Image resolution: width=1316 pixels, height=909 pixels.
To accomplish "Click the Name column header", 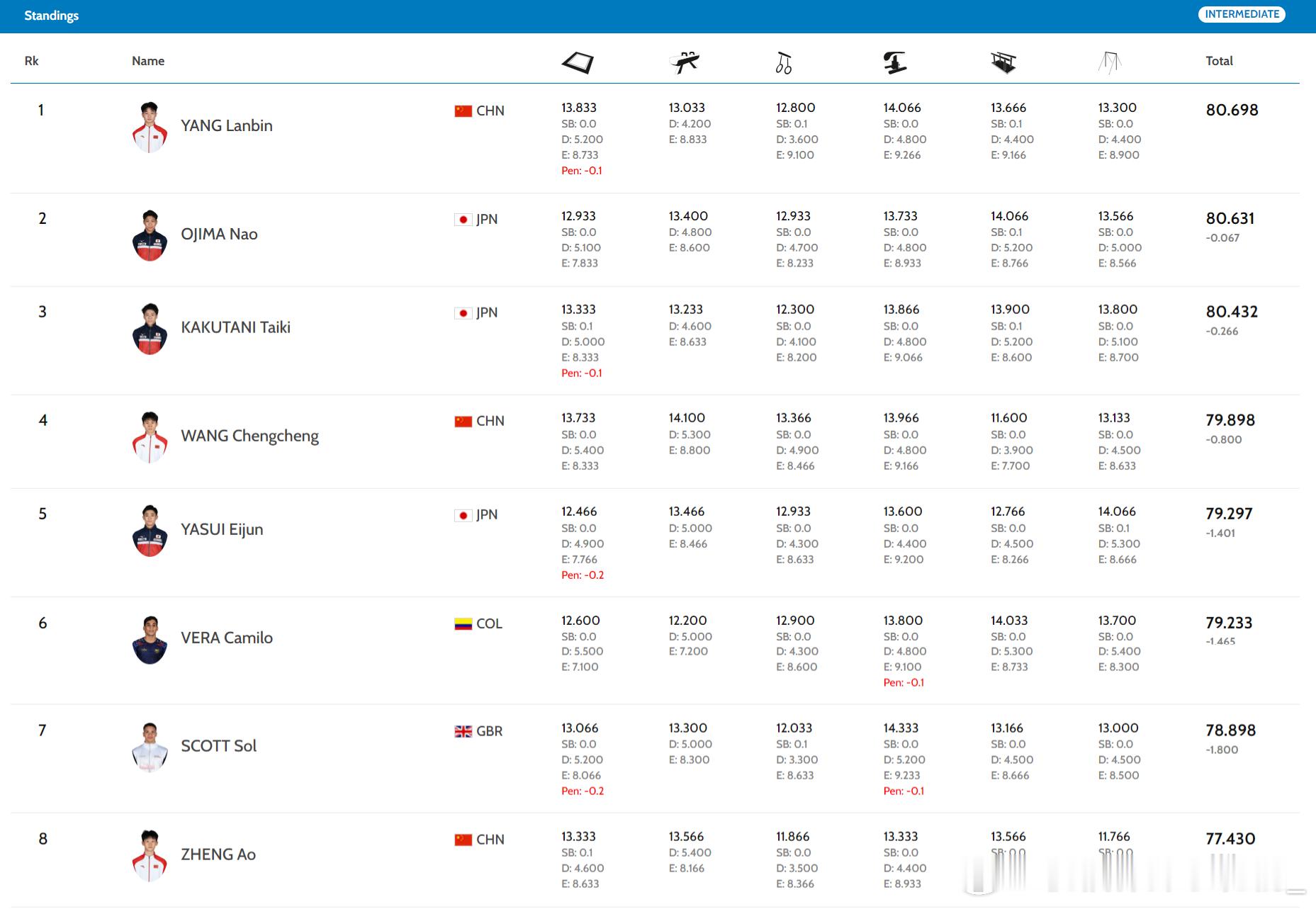I will (x=148, y=61).
